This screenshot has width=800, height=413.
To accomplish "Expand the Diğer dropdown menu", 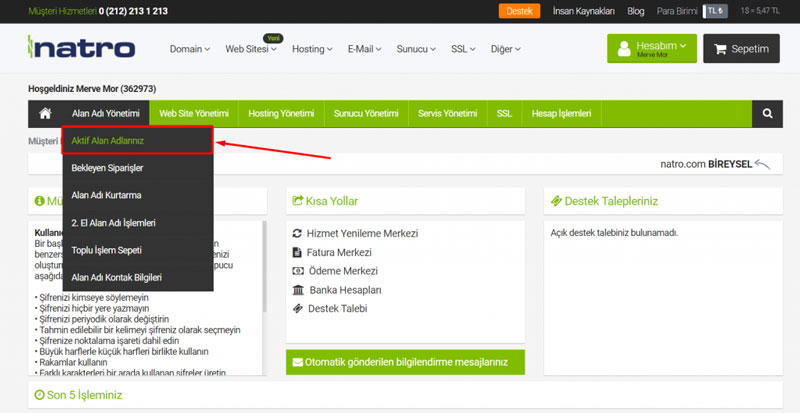I will (506, 49).
